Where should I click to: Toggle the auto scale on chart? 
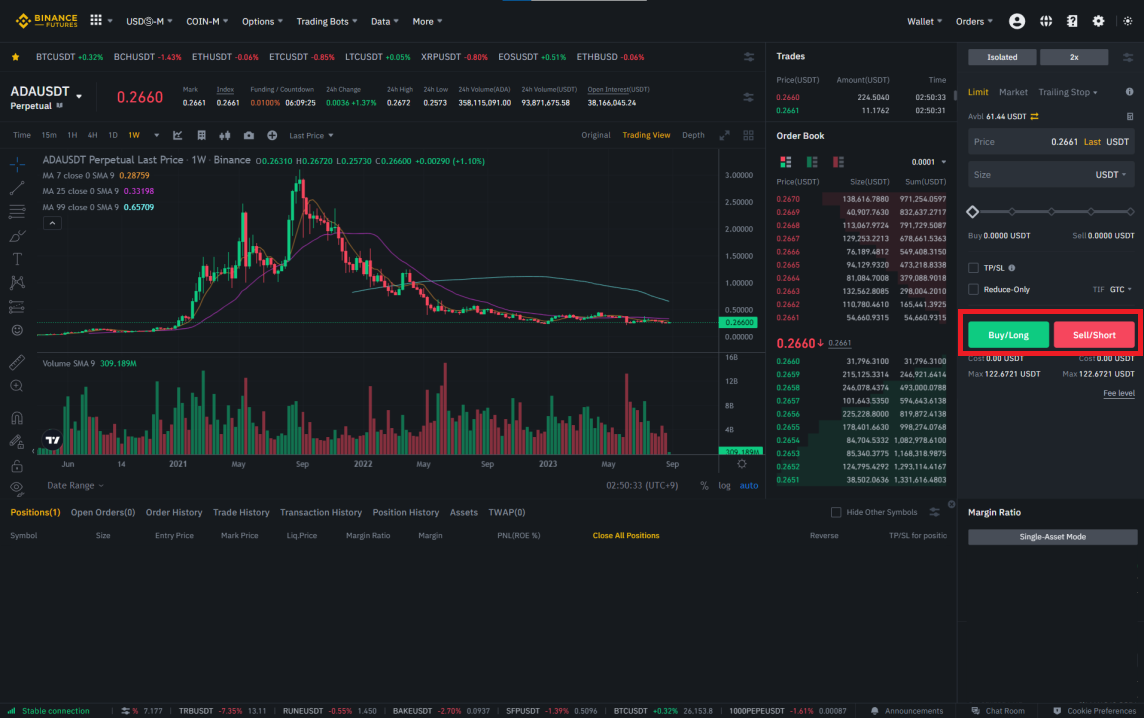tap(749, 485)
